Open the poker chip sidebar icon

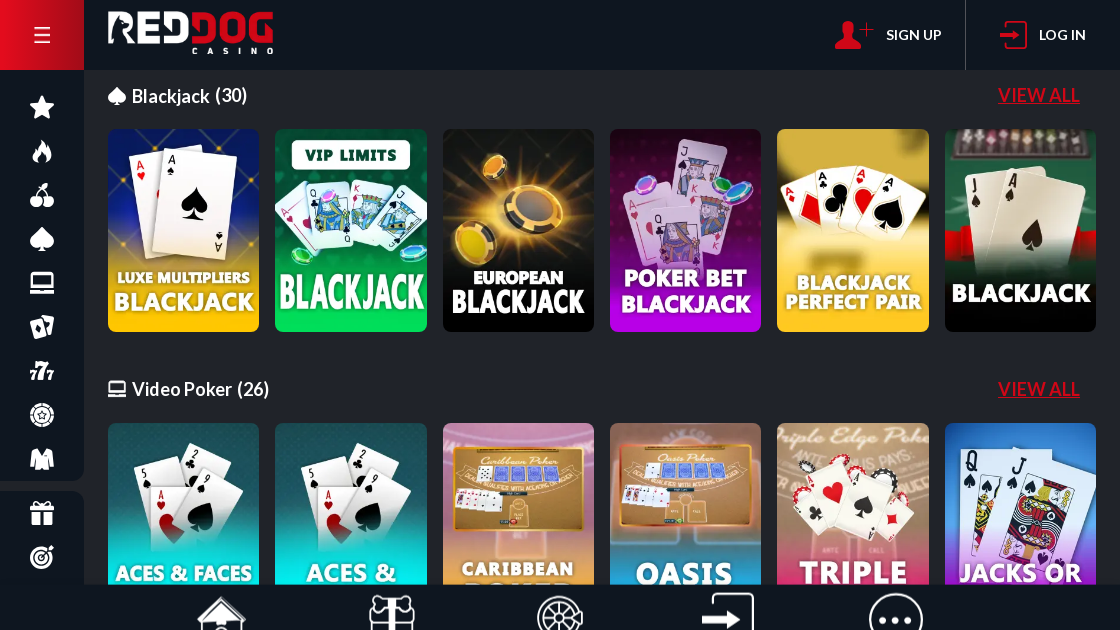point(42,415)
